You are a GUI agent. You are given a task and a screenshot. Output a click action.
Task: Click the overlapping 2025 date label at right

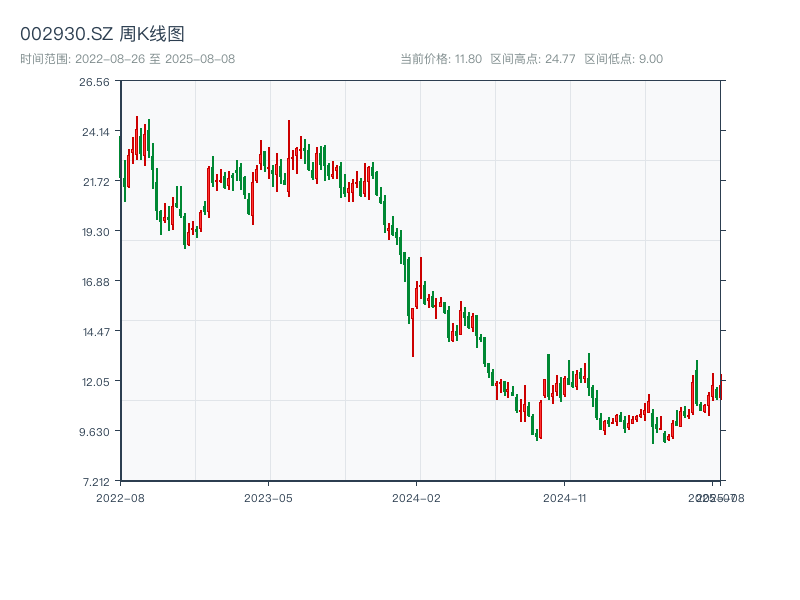pos(714,497)
